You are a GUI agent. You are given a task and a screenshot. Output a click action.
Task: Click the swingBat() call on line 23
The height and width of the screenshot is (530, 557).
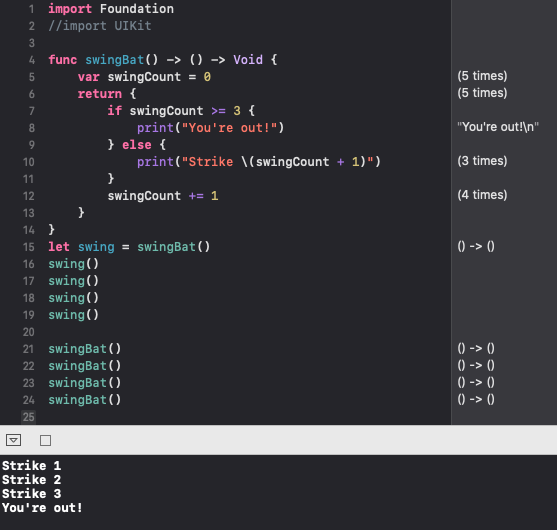[85, 383]
